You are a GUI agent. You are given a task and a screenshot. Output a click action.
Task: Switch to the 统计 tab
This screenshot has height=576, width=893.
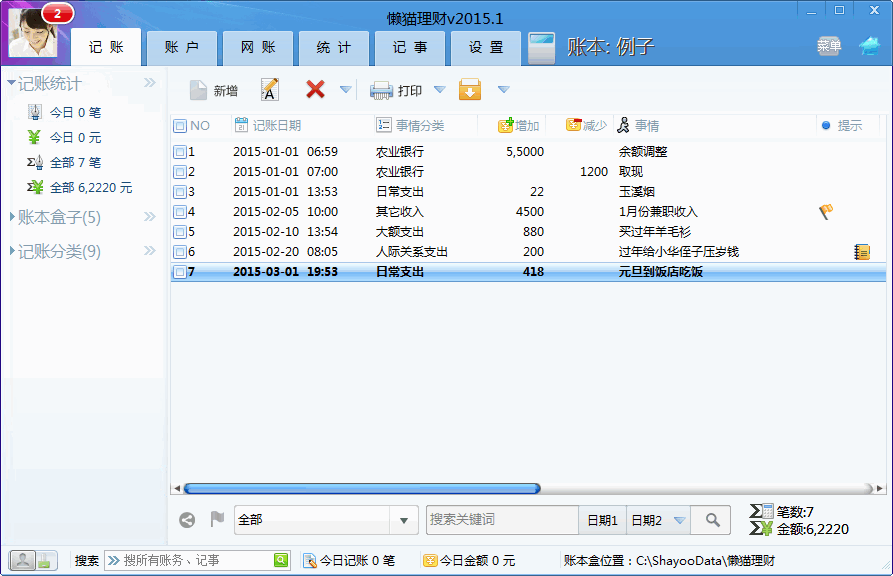point(333,46)
